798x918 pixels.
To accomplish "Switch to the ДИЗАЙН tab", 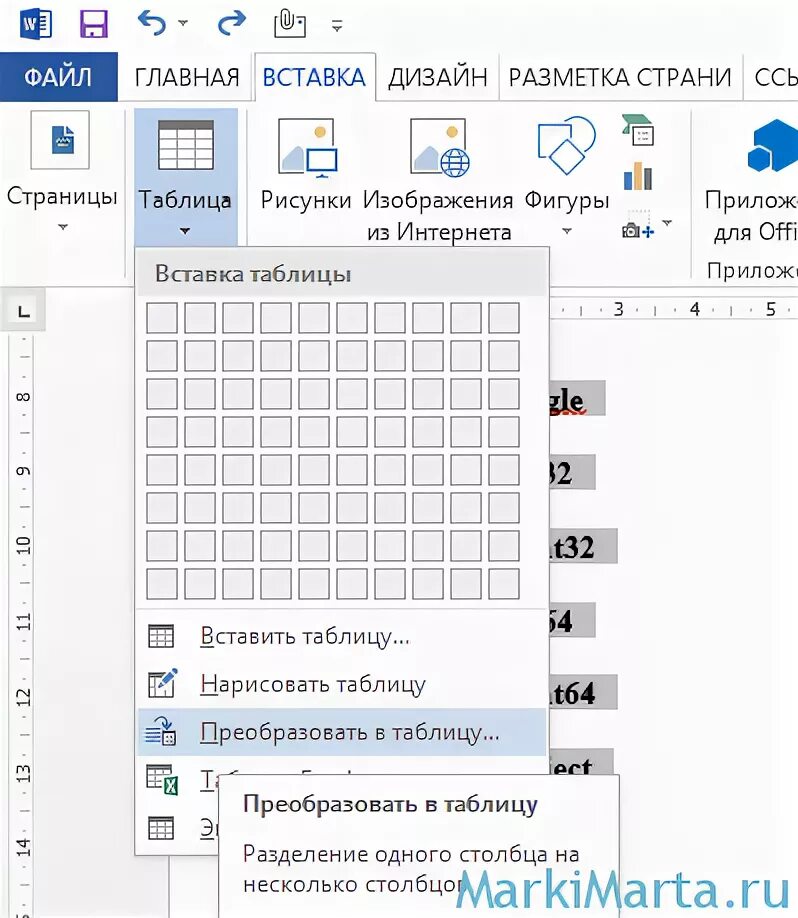I will pos(438,77).
